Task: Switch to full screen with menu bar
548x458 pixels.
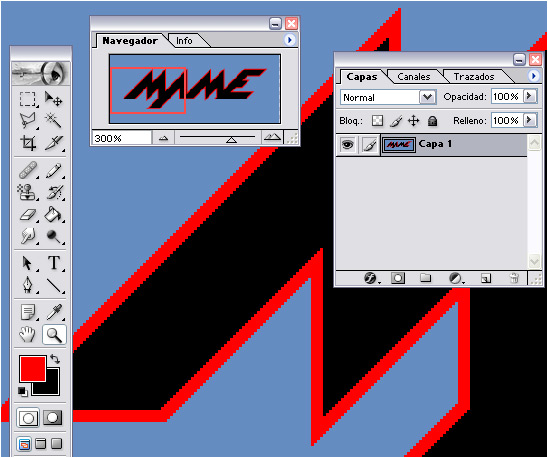Action: pos(41,444)
